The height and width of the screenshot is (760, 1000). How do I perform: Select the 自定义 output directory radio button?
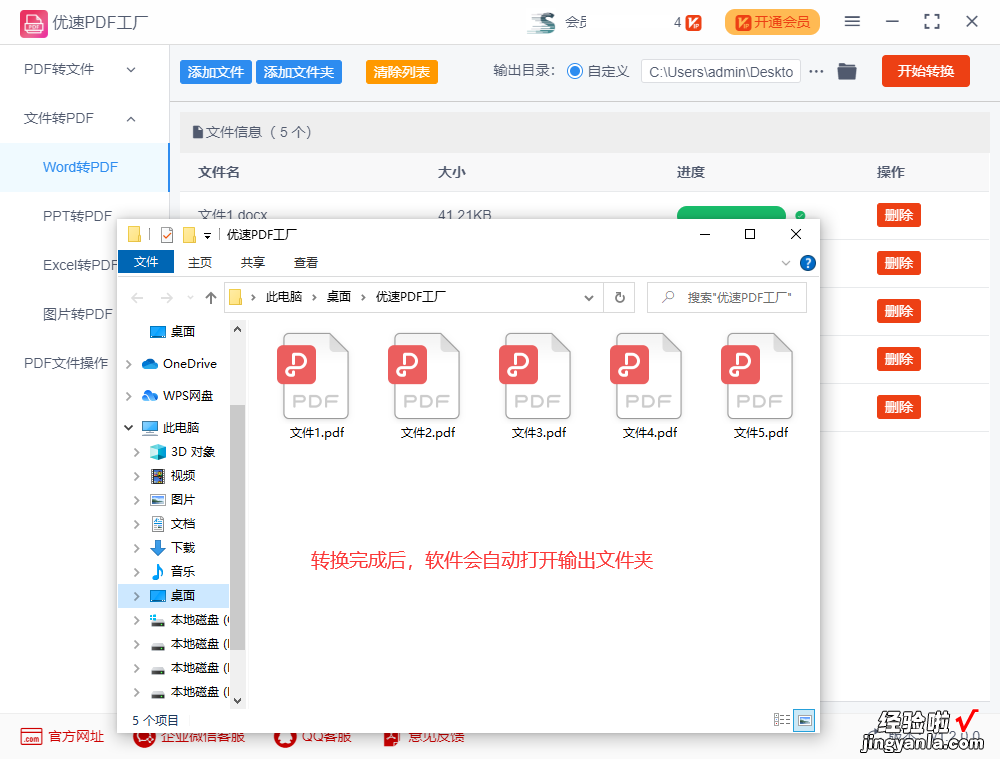click(575, 71)
